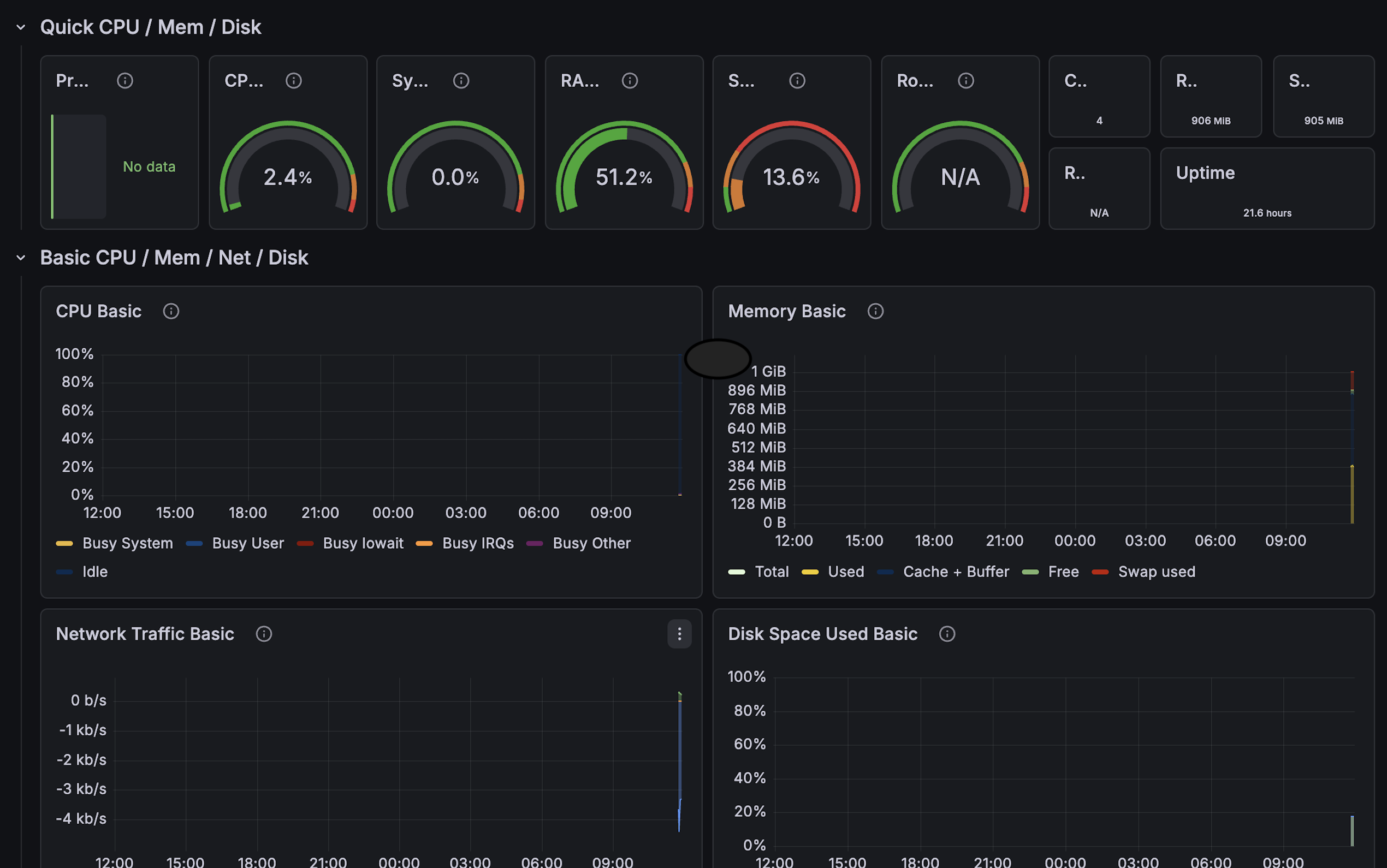
Task: Open the Network Traffic Basic three-dot menu
Action: [680, 634]
